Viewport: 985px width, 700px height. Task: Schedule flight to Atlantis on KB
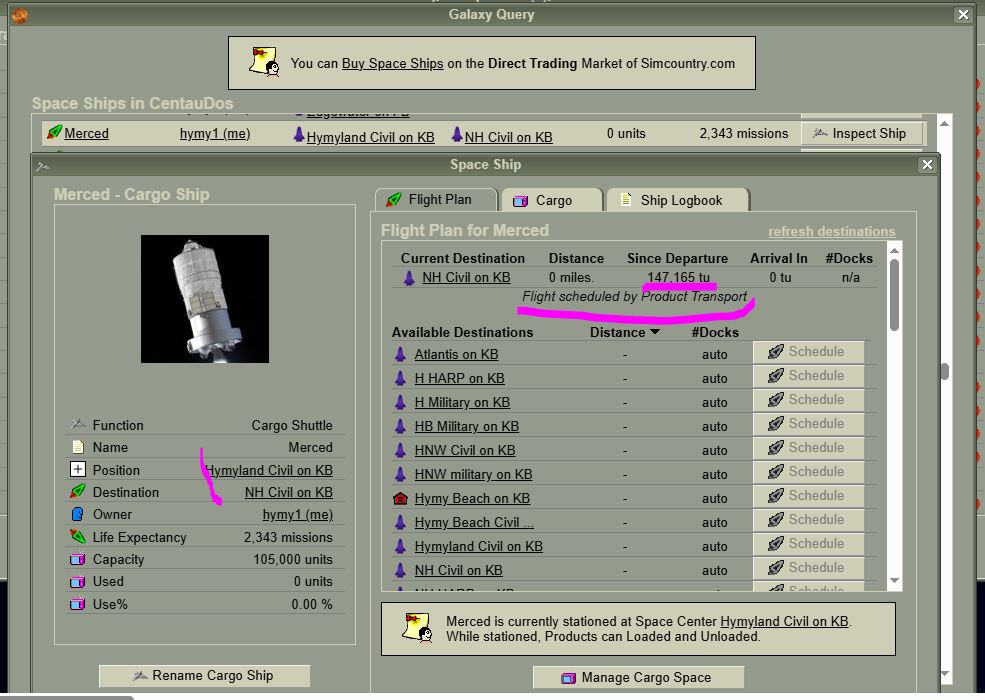click(x=808, y=352)
